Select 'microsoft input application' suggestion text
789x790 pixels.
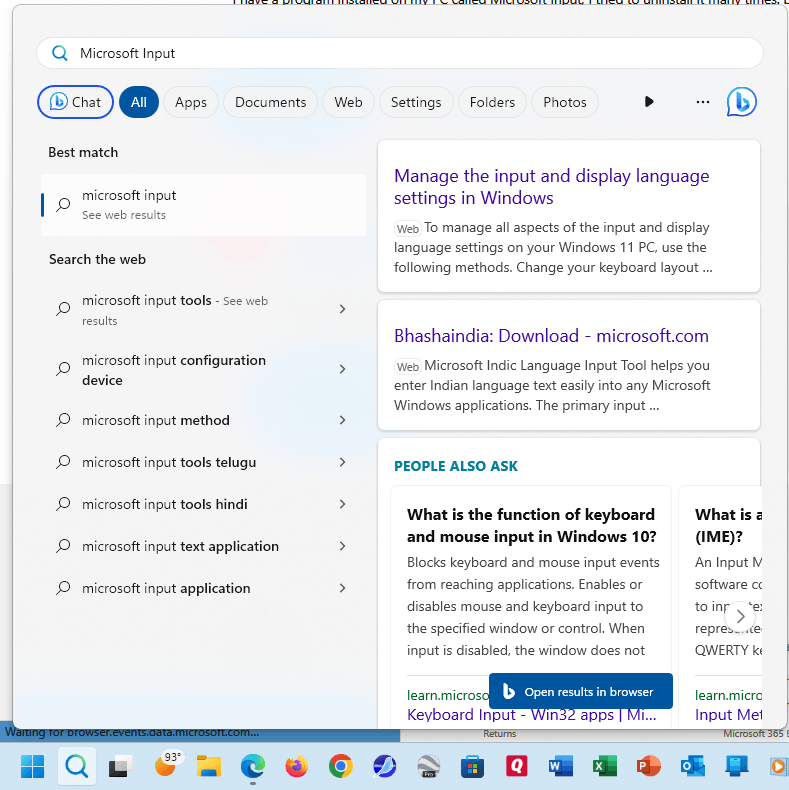click(x=166, y=588)
